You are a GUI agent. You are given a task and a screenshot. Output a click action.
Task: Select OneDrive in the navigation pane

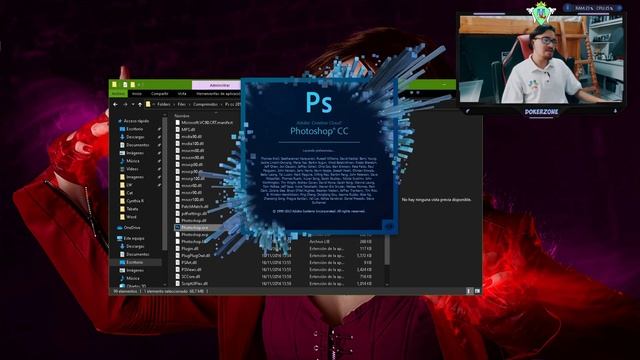tap(132, 227)
